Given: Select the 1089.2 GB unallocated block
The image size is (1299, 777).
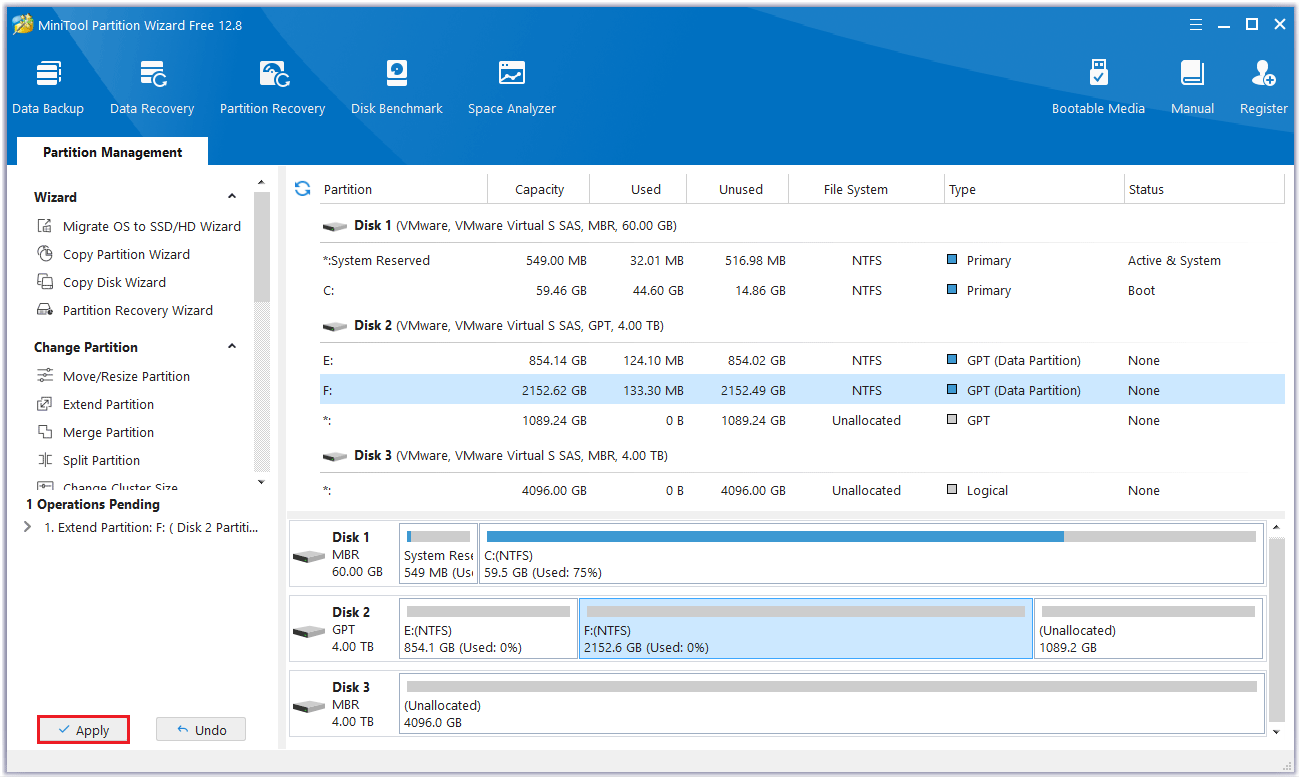Looking at the screenshot, I should click(1149, 629).
